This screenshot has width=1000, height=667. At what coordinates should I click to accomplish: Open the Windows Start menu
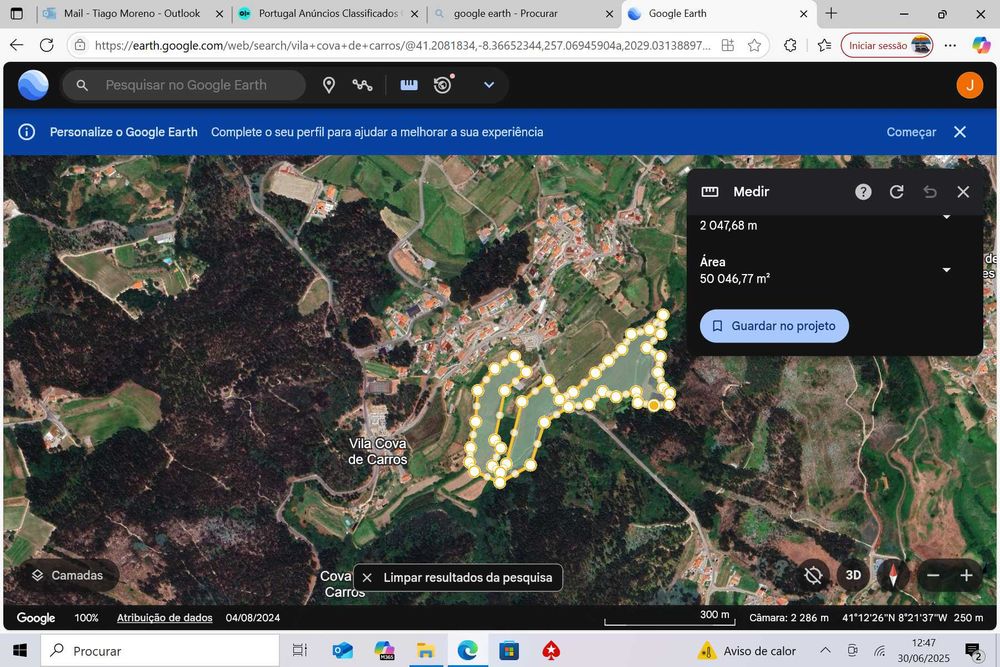click(20, 650)
